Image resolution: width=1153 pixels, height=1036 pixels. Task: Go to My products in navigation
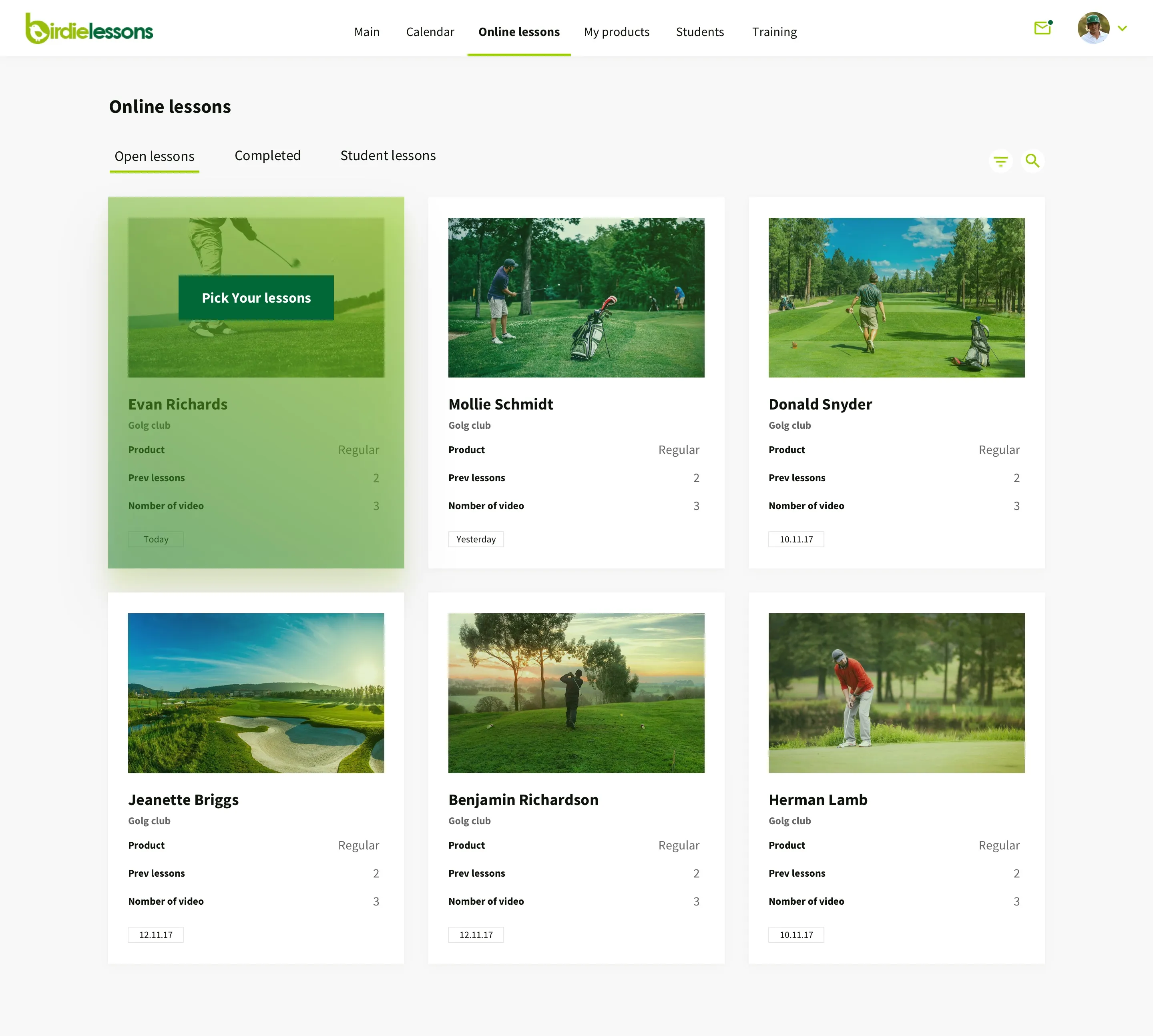click(616, 32)
